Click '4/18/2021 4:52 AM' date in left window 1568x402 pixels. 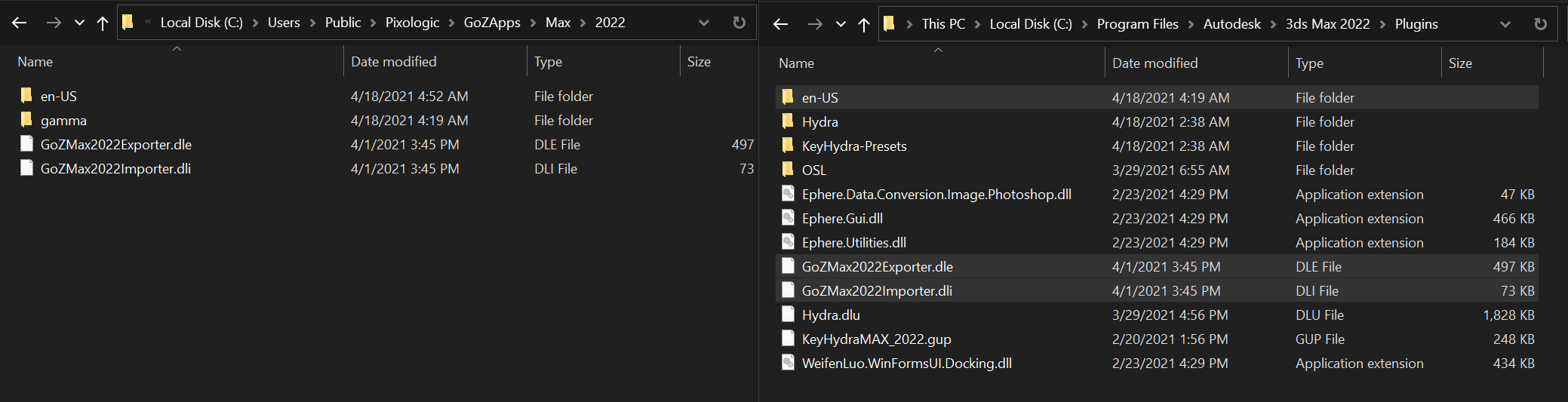coord(410,97)
